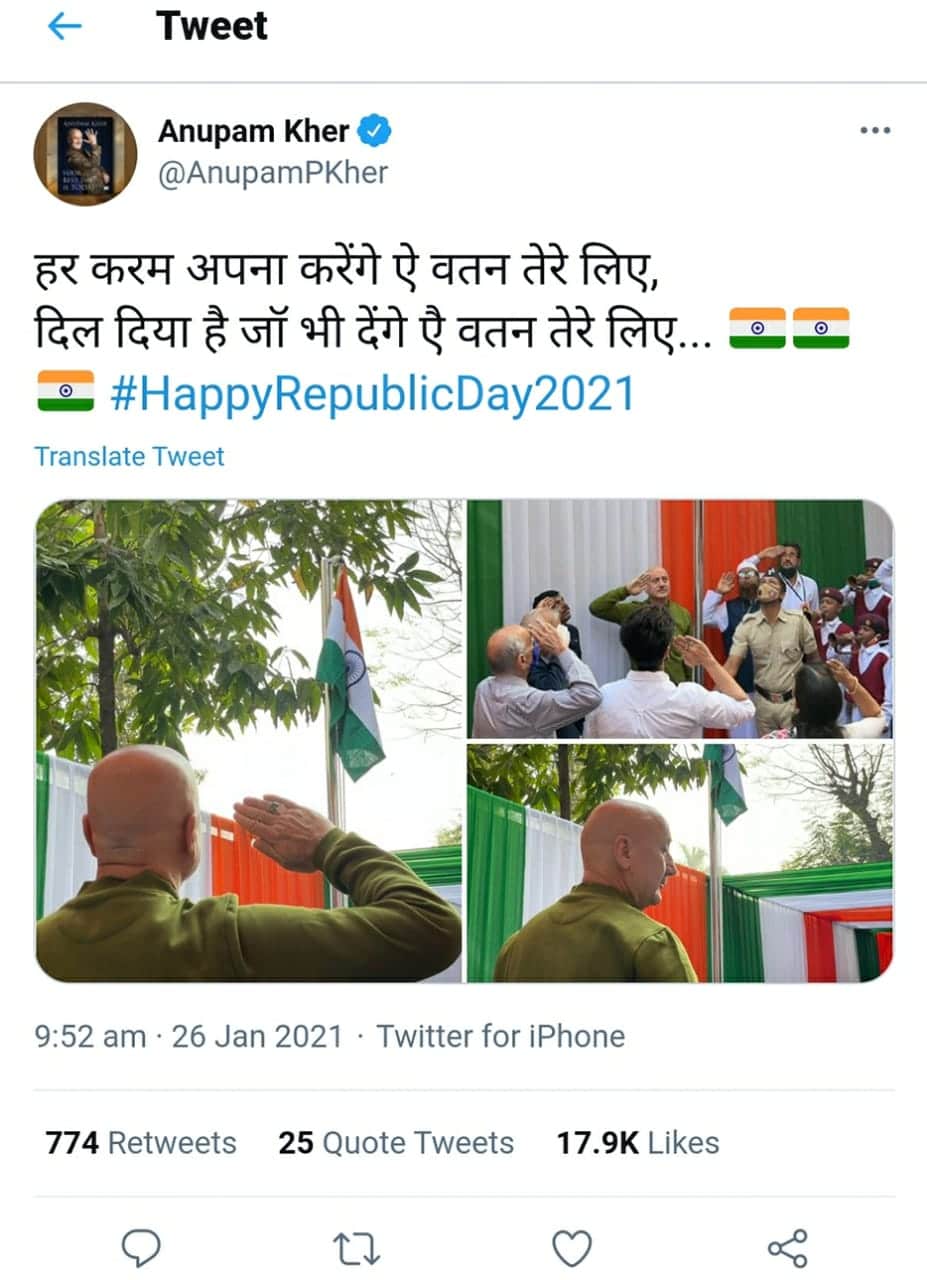Image resolution: width=927 pixels, height=1280 pixels.
Task: Open the Anupam Kher display name
Action: tap(254, 130)
